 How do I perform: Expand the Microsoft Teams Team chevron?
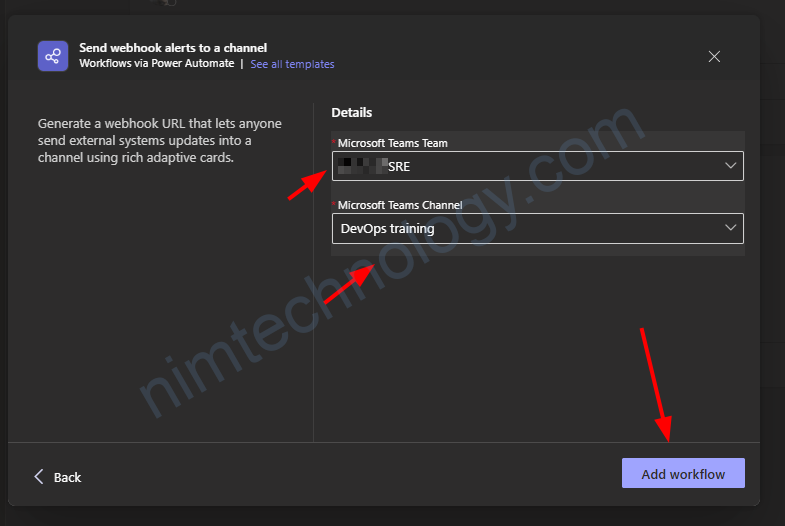[730, 166]
